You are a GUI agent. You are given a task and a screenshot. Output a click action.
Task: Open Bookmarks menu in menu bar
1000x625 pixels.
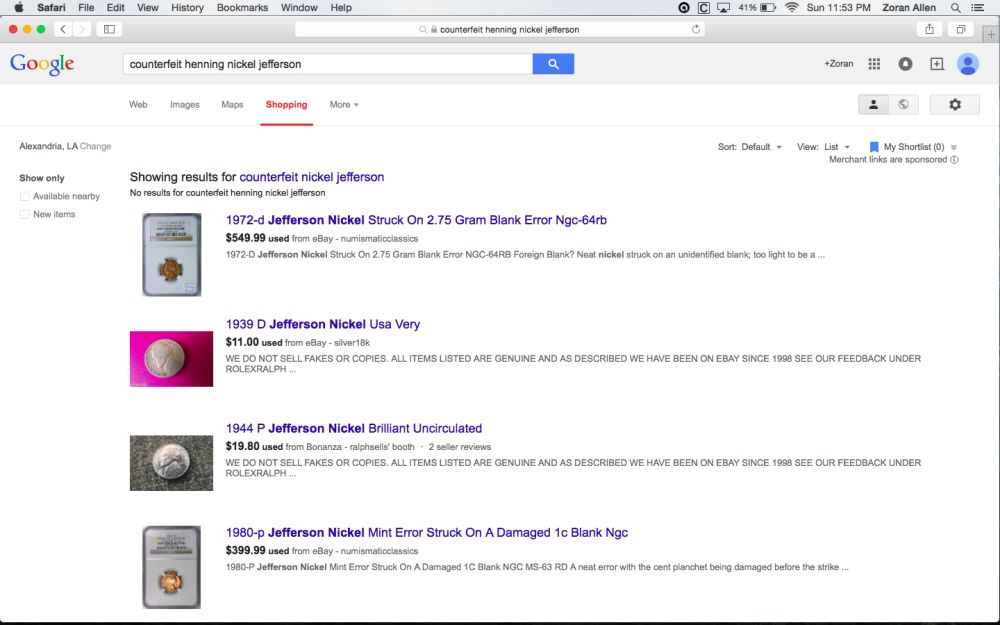click(242, 8)
